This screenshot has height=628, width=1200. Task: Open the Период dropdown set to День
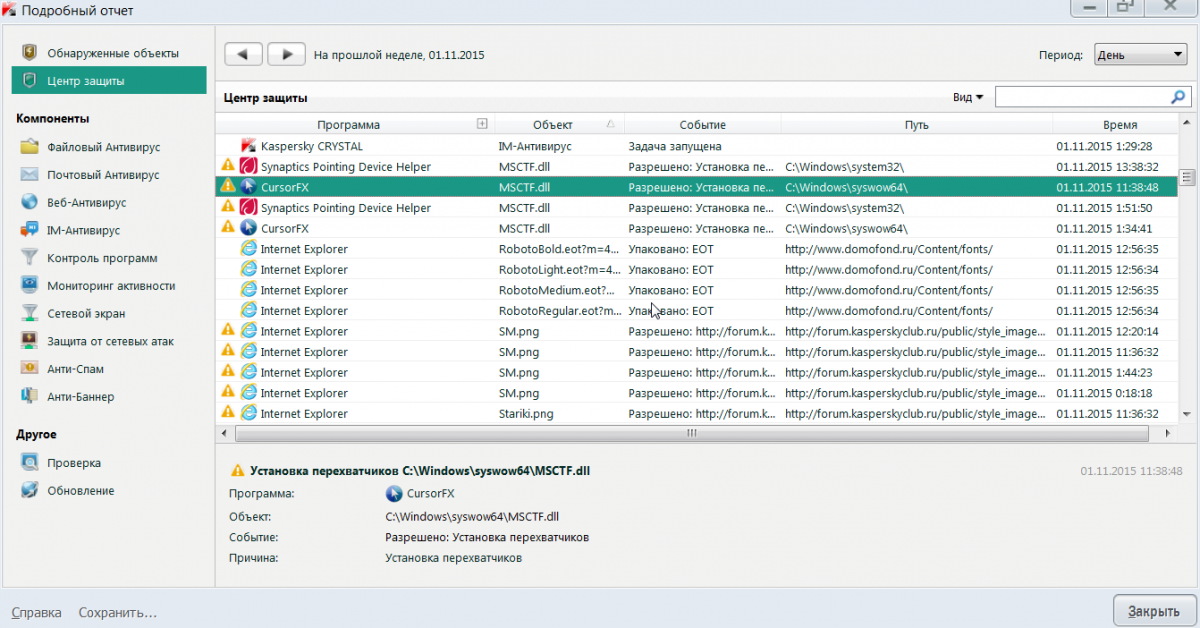tap(1140, 55)
